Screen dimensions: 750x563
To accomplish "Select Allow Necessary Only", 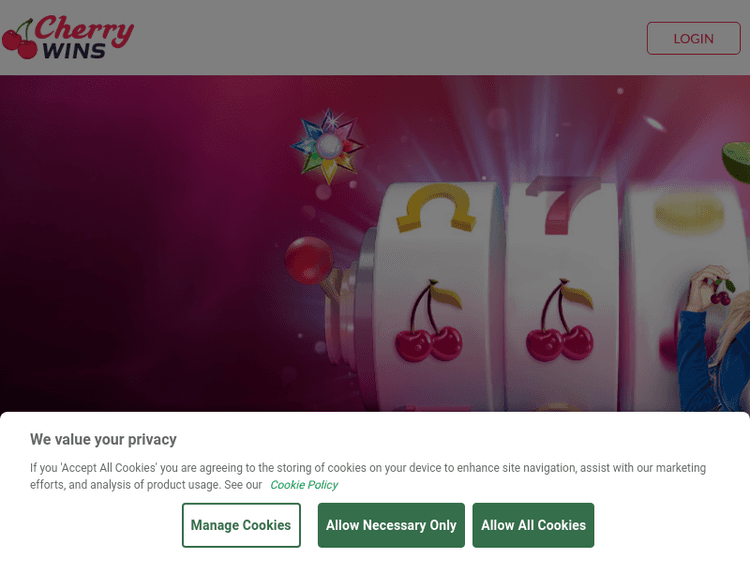I will pyautogui.click(x=391, y=525).
